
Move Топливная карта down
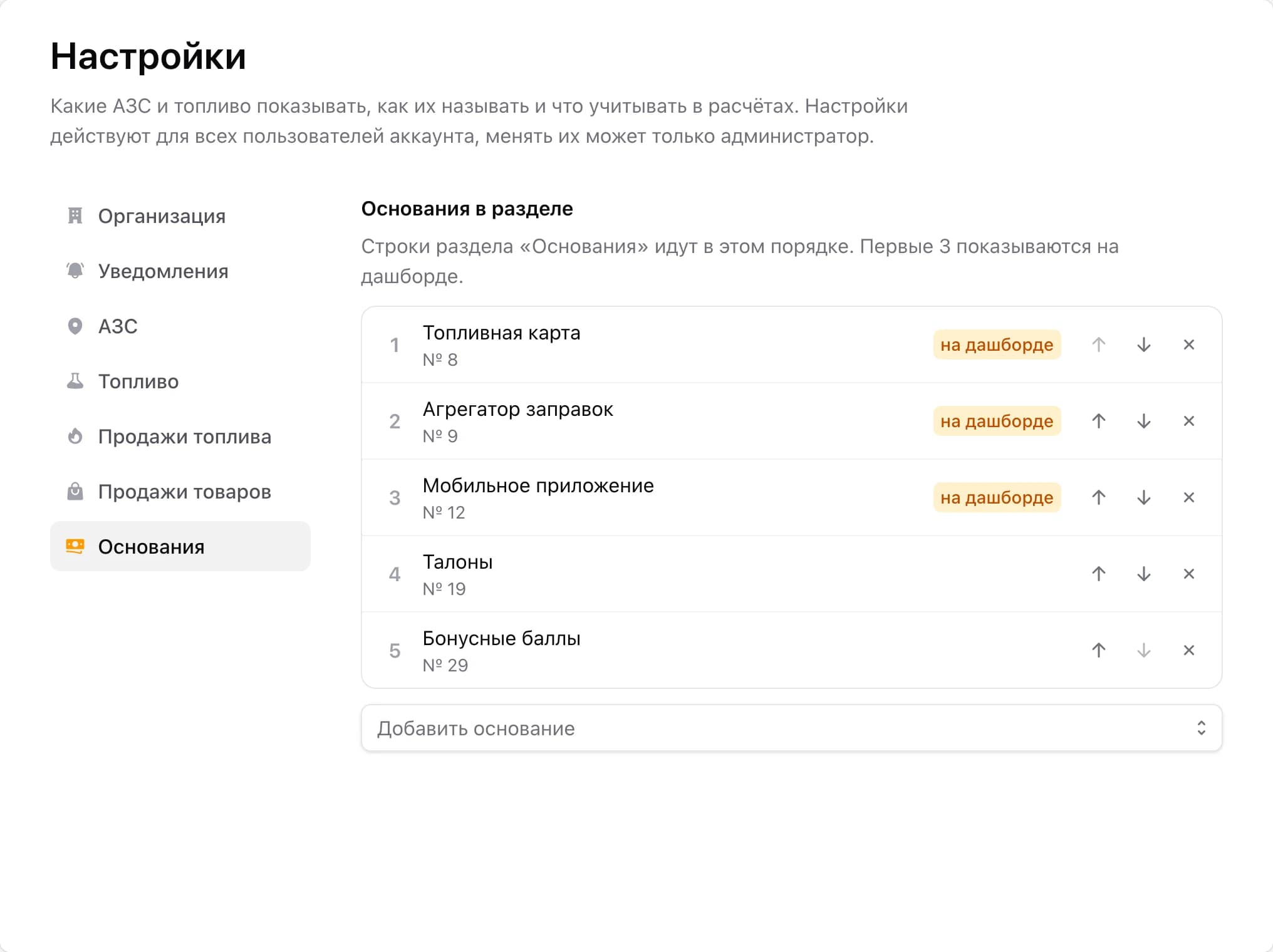pyautogui.click(x=1144, y=344)
